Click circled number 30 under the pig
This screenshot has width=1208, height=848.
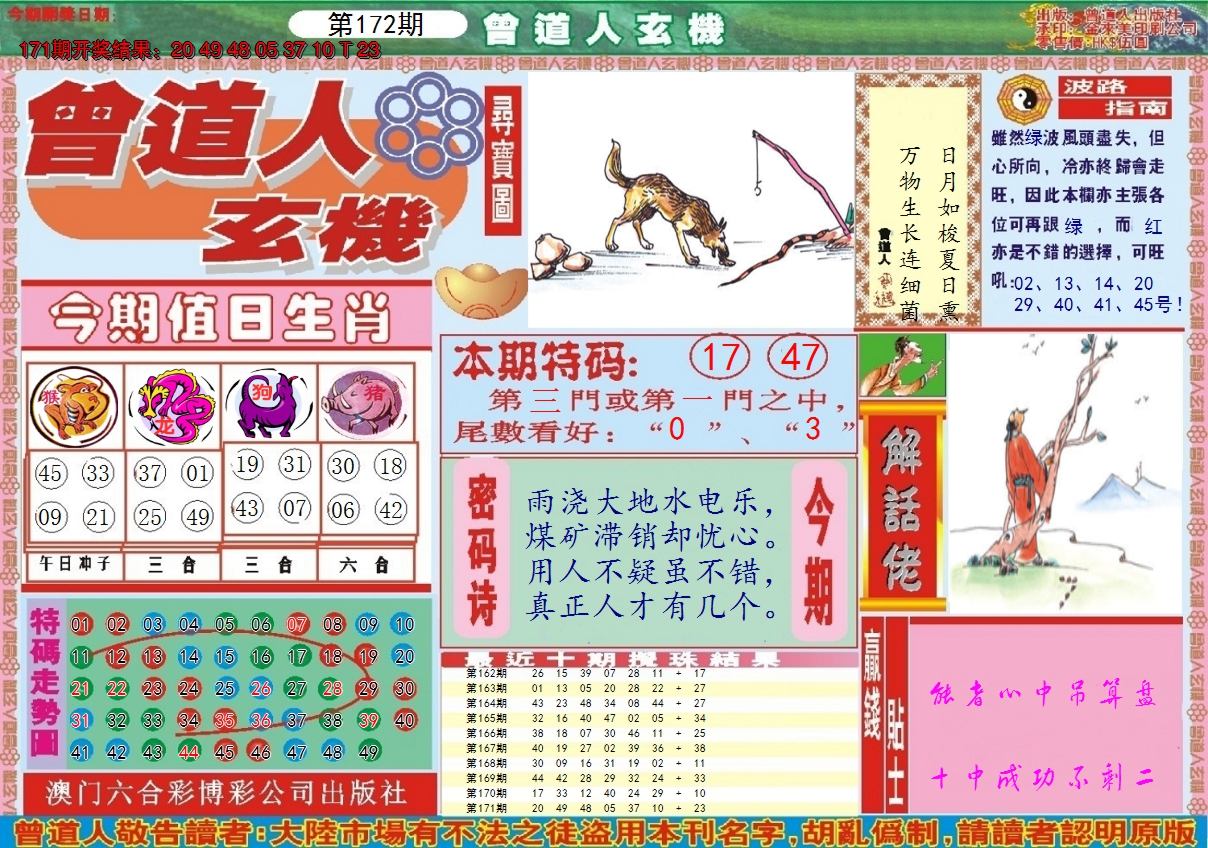click(344, 466)
